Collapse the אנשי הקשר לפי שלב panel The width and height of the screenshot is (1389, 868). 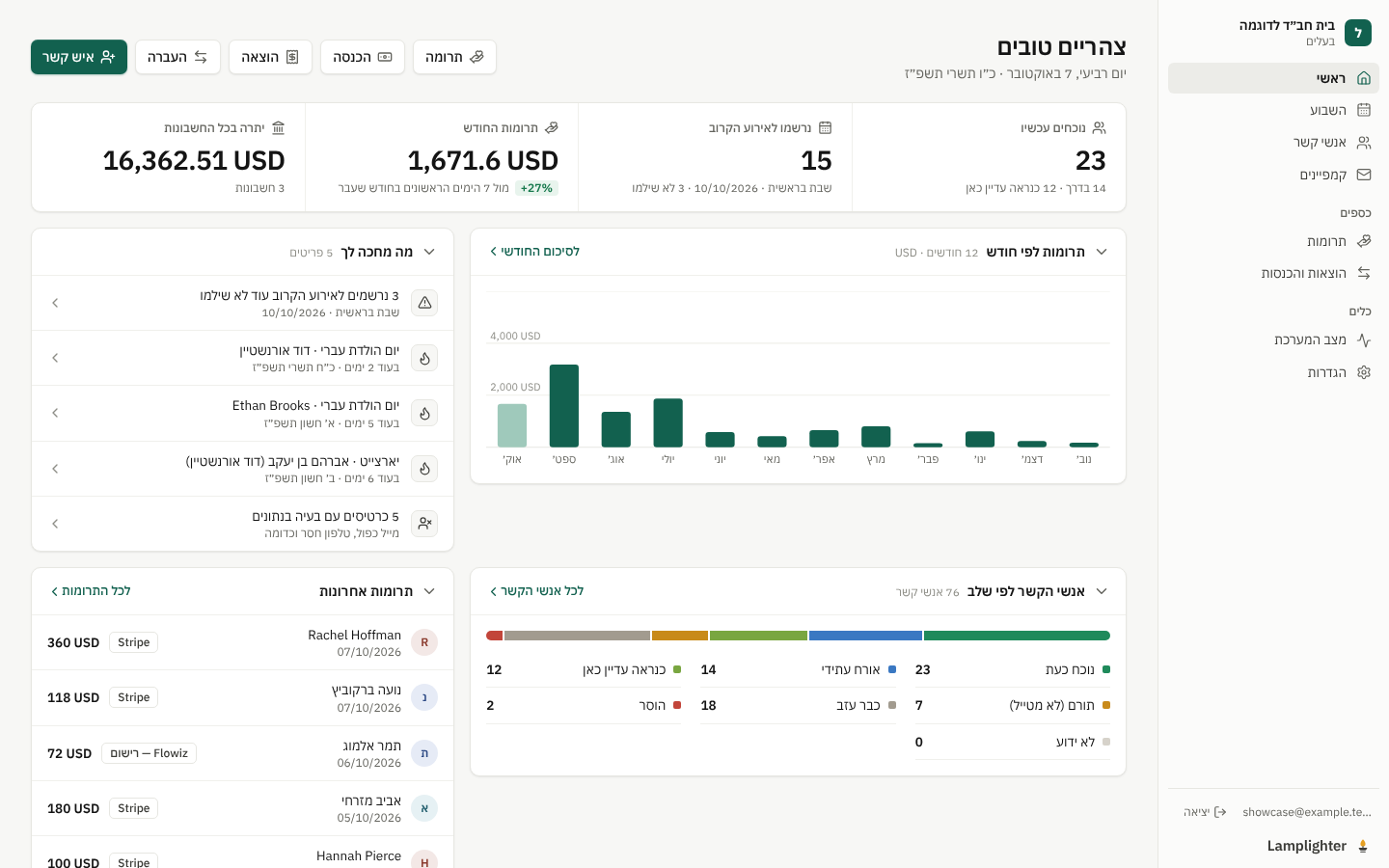tap(1102, 591)
